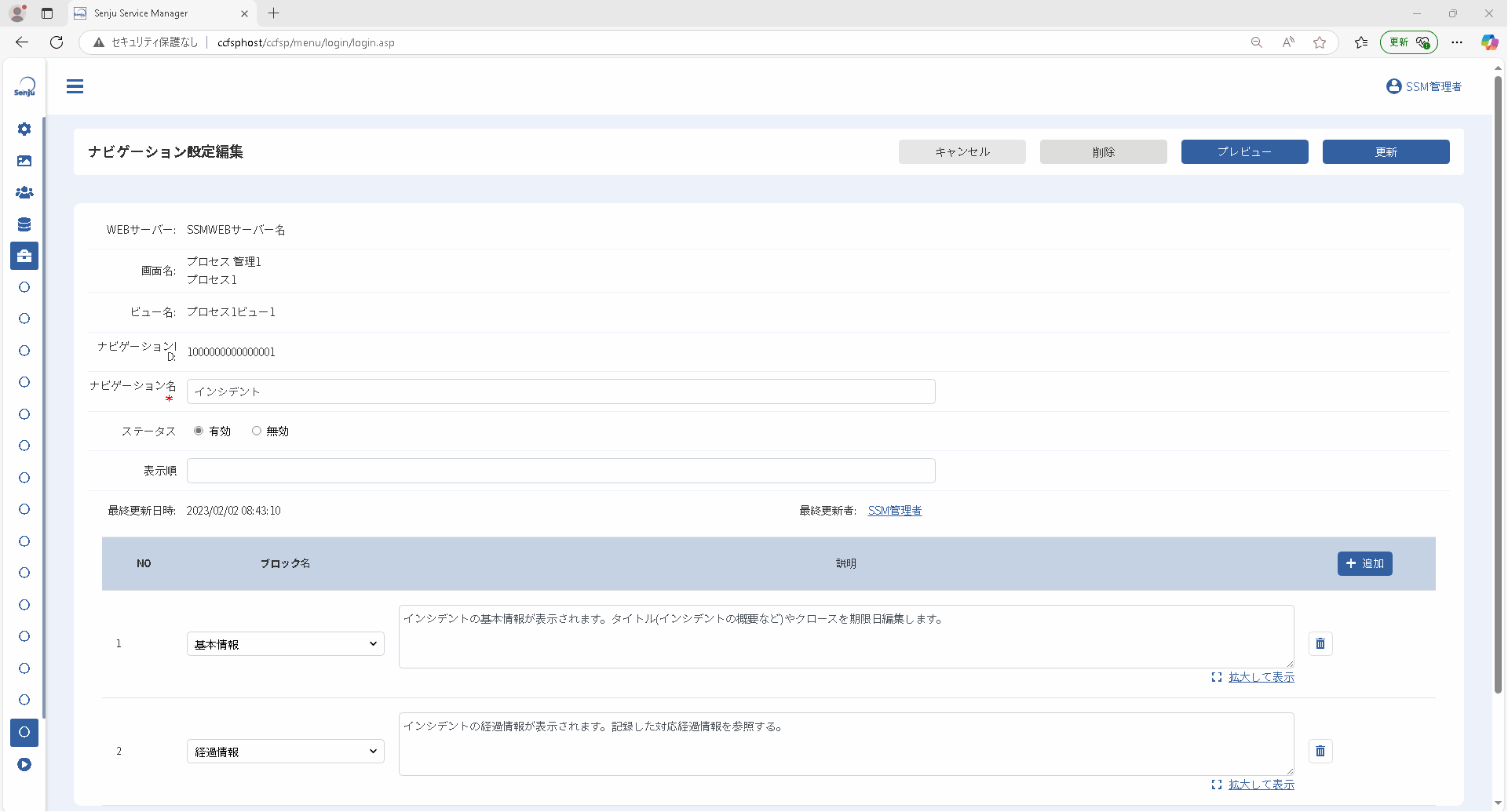
Task: Click the gear settings sidebar icon
Action: tap(24, 129)
